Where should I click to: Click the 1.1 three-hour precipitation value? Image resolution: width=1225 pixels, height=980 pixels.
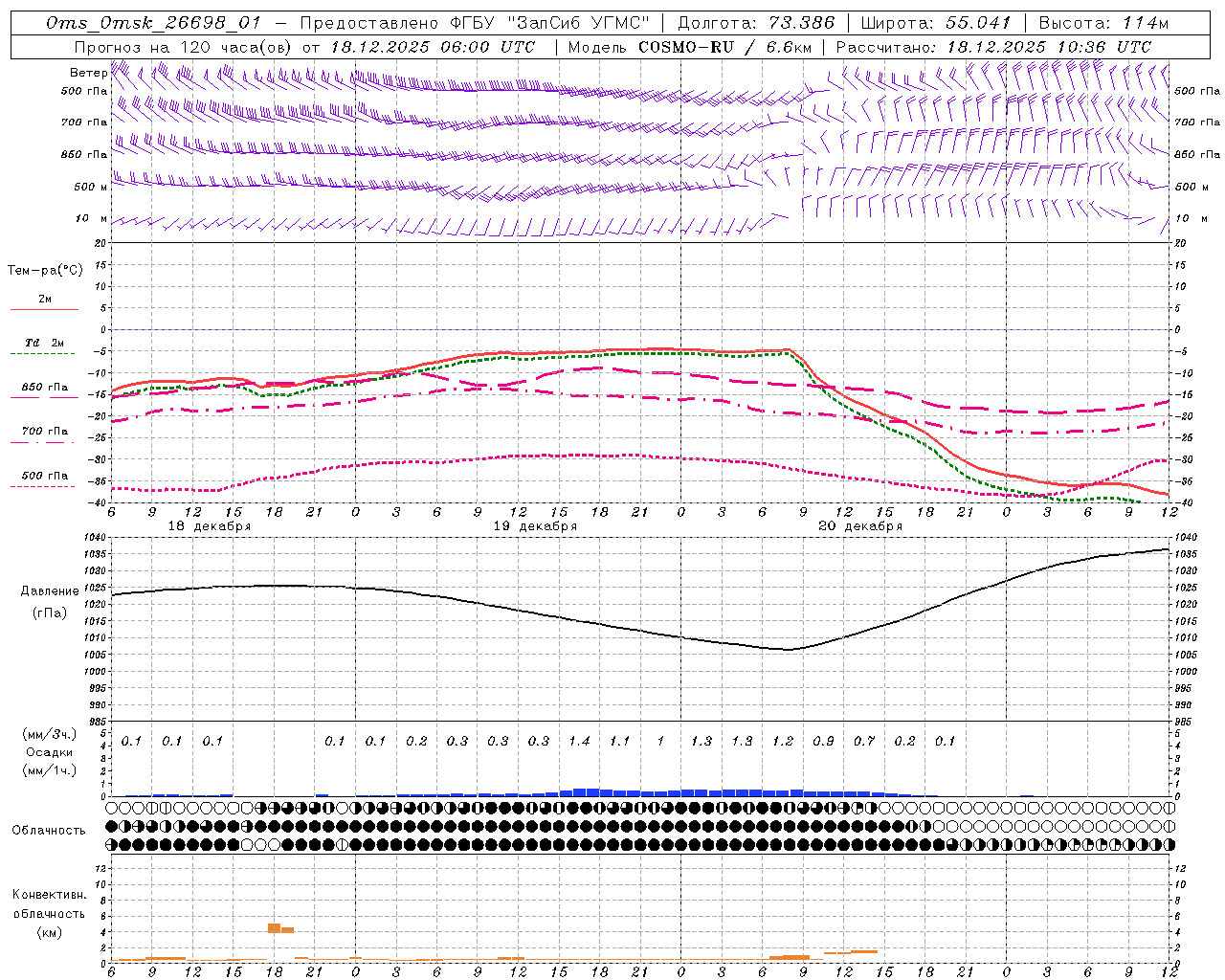[620, 742]
